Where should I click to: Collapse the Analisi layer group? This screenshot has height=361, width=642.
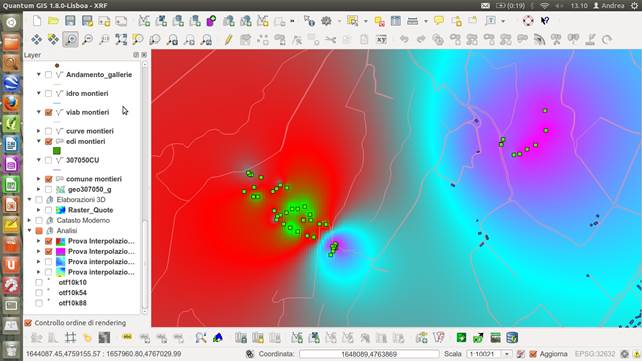click(29, 231)
